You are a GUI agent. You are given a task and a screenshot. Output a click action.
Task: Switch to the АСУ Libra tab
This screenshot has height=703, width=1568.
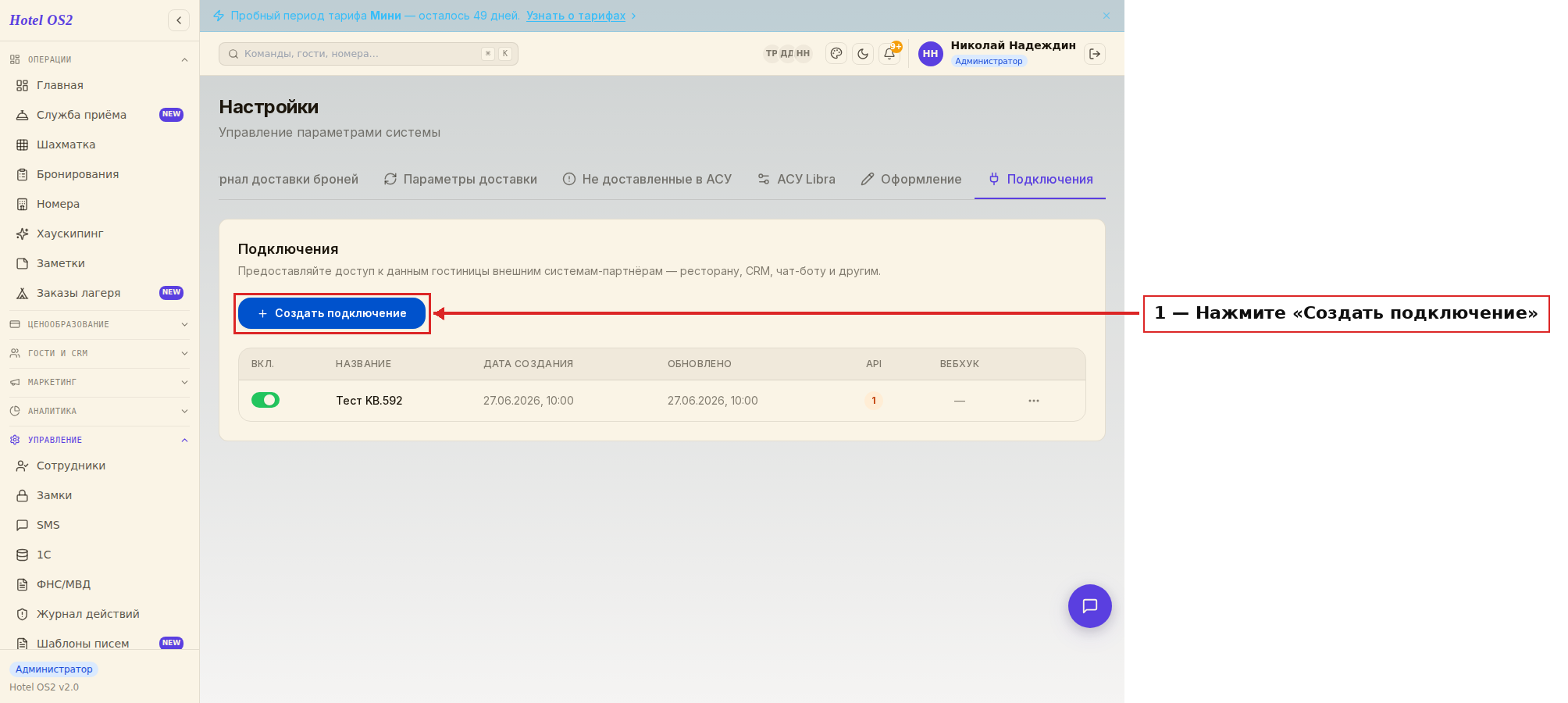[x=796, y=179]
